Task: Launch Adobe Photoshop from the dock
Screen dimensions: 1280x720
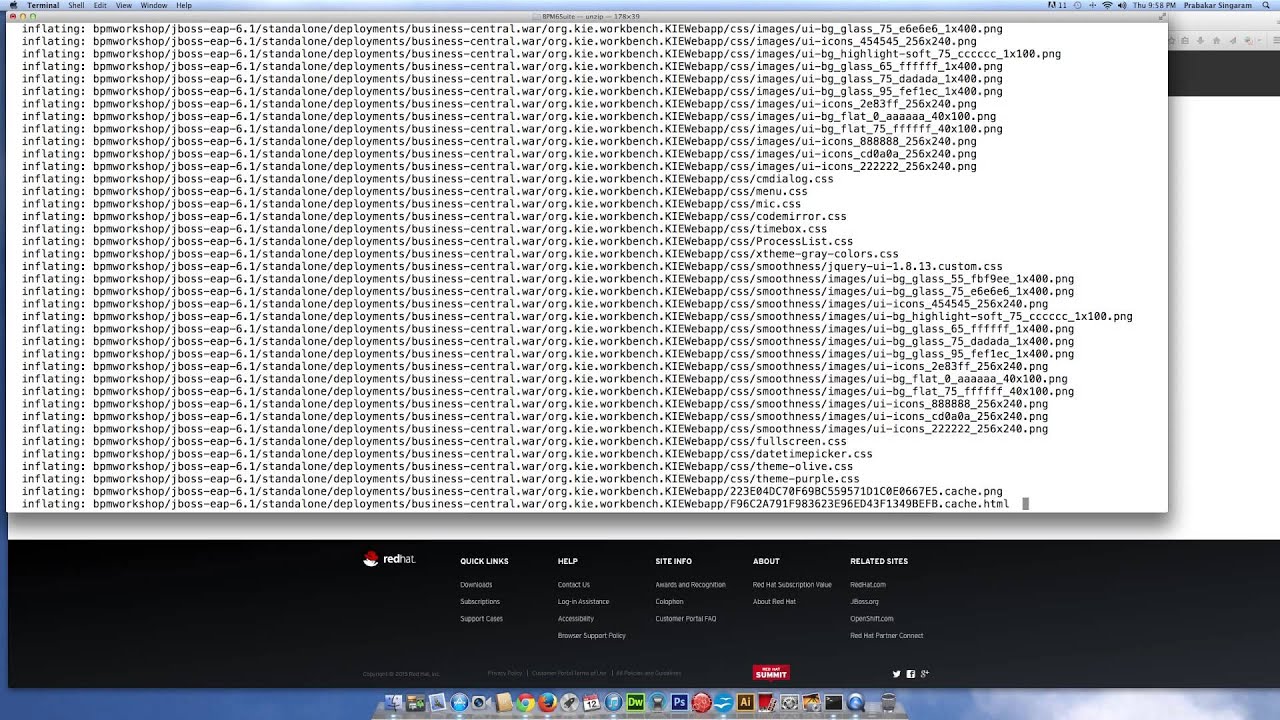Action: 680,703
